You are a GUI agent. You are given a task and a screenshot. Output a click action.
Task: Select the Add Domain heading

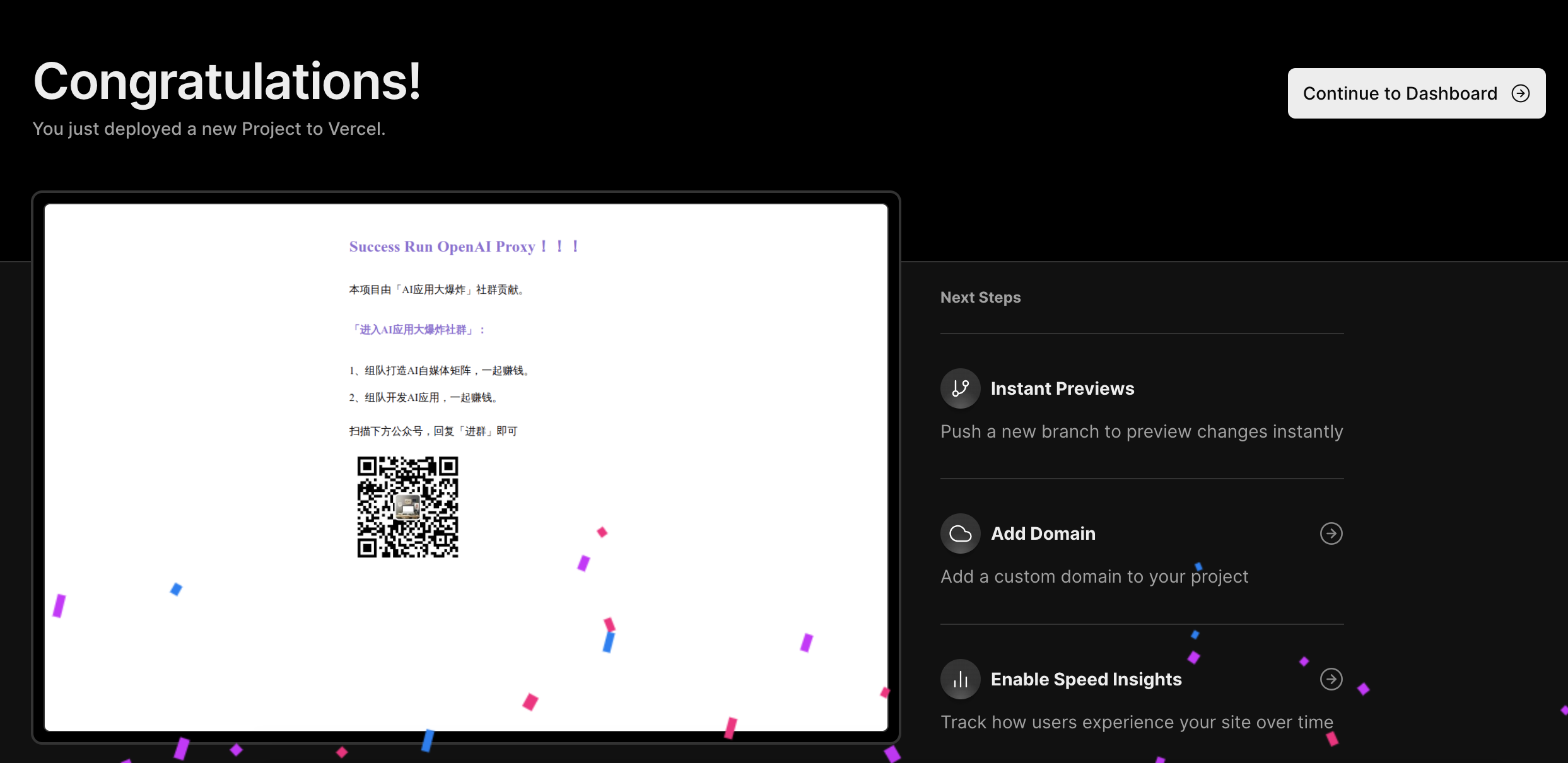[x=1043, y=533]
